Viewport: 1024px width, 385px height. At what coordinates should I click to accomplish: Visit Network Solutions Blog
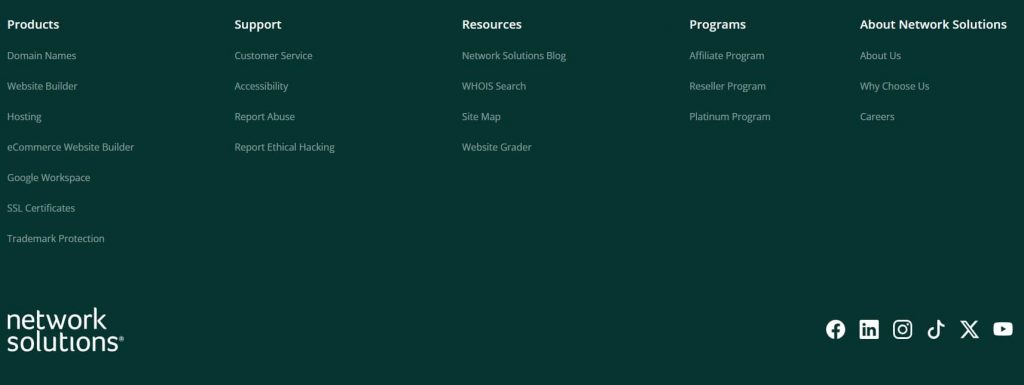pos(514,55)
